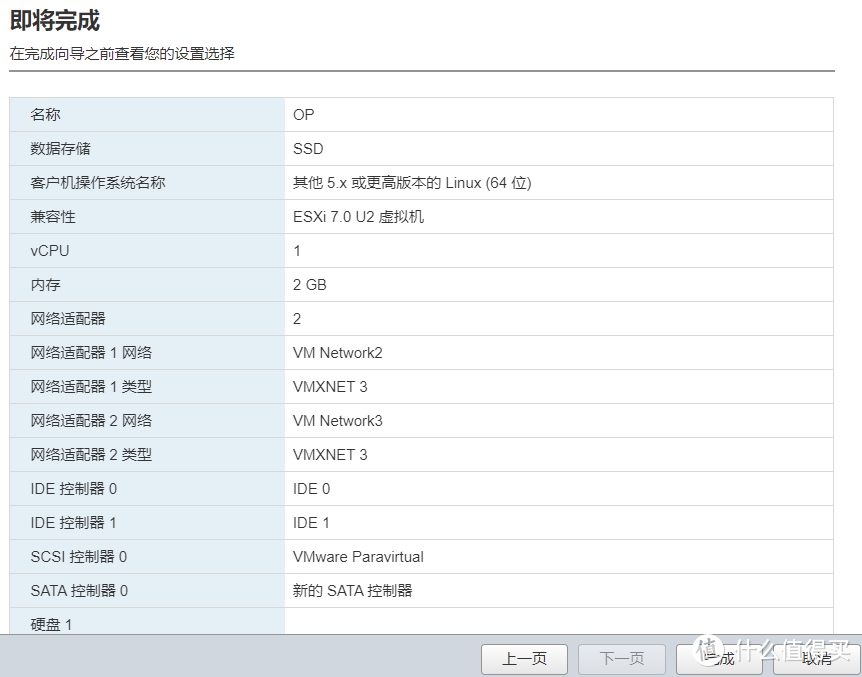The width and height of the screenshot is (862, 677).
Task: Select the 客户机操作系统名称 row label
Action: click(98, 183)
